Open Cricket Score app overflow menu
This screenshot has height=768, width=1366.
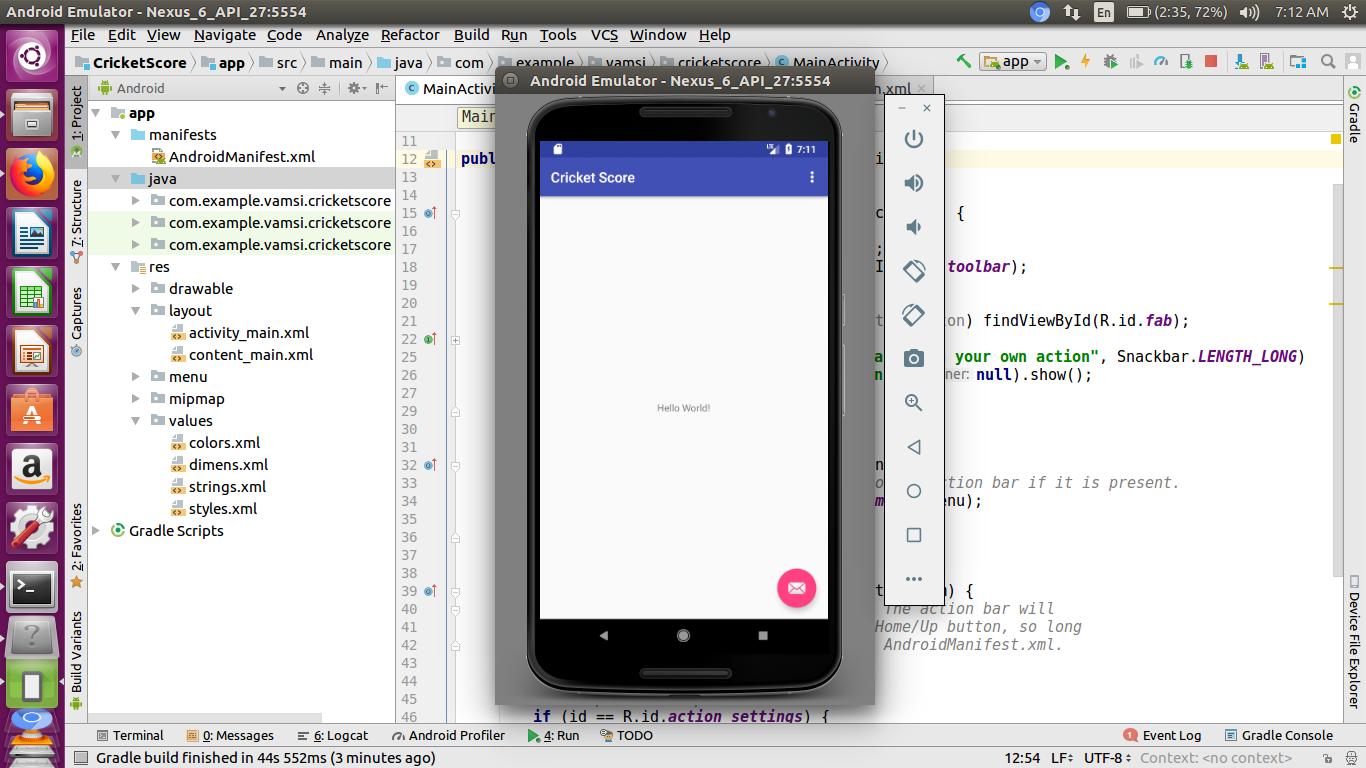812,177
